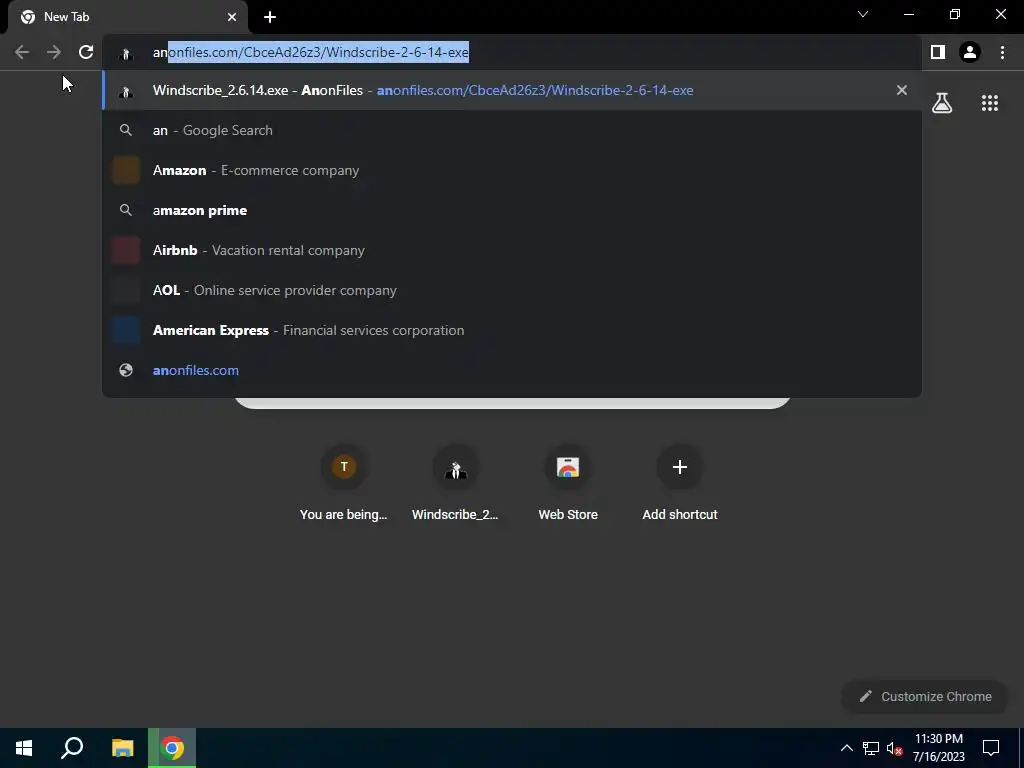Screen dimensions: 1024x768
Task: Open the Google apps grid
Action: pos(990,103)
